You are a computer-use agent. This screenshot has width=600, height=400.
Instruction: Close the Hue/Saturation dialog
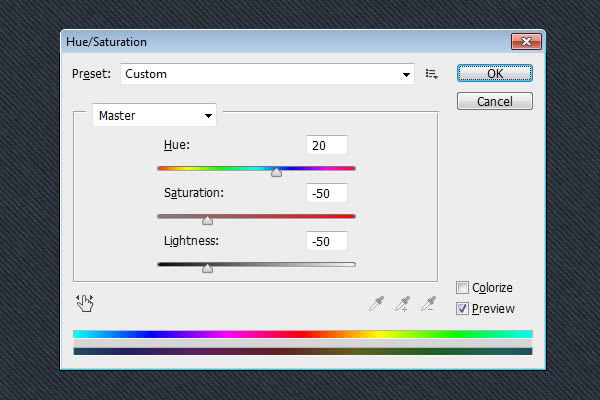[x=526, y=41]
